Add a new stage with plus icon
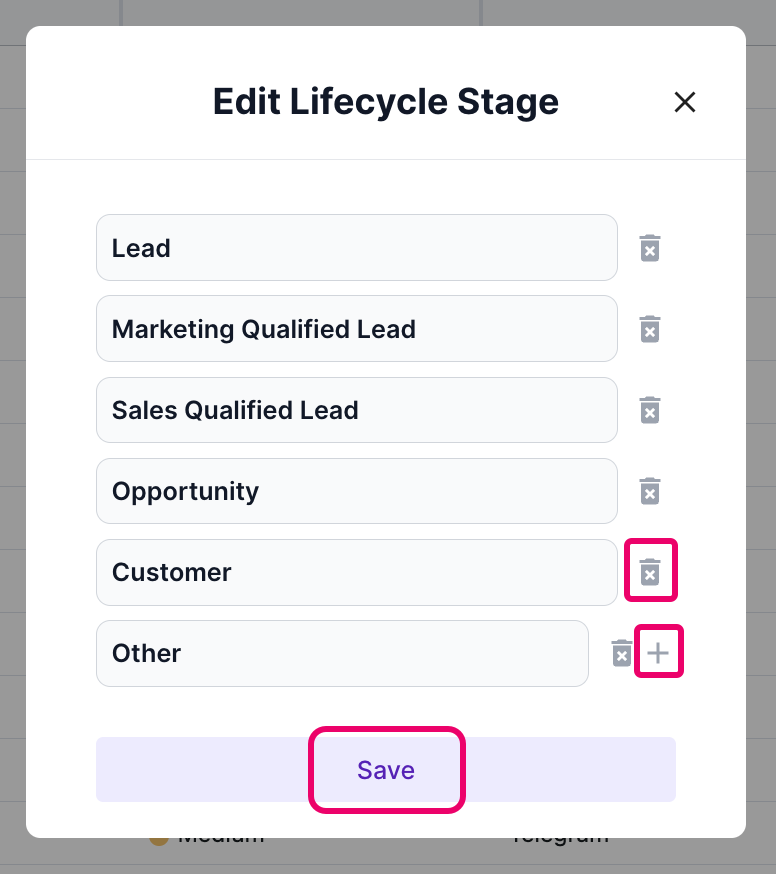Viewport: 776px width, 874px height. click(x=658, y=653)
